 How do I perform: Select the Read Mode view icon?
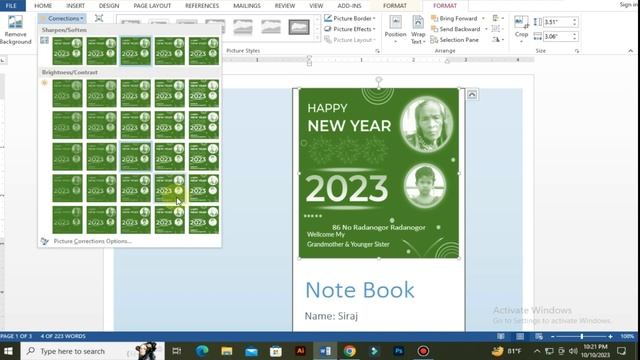click(501, 336)
